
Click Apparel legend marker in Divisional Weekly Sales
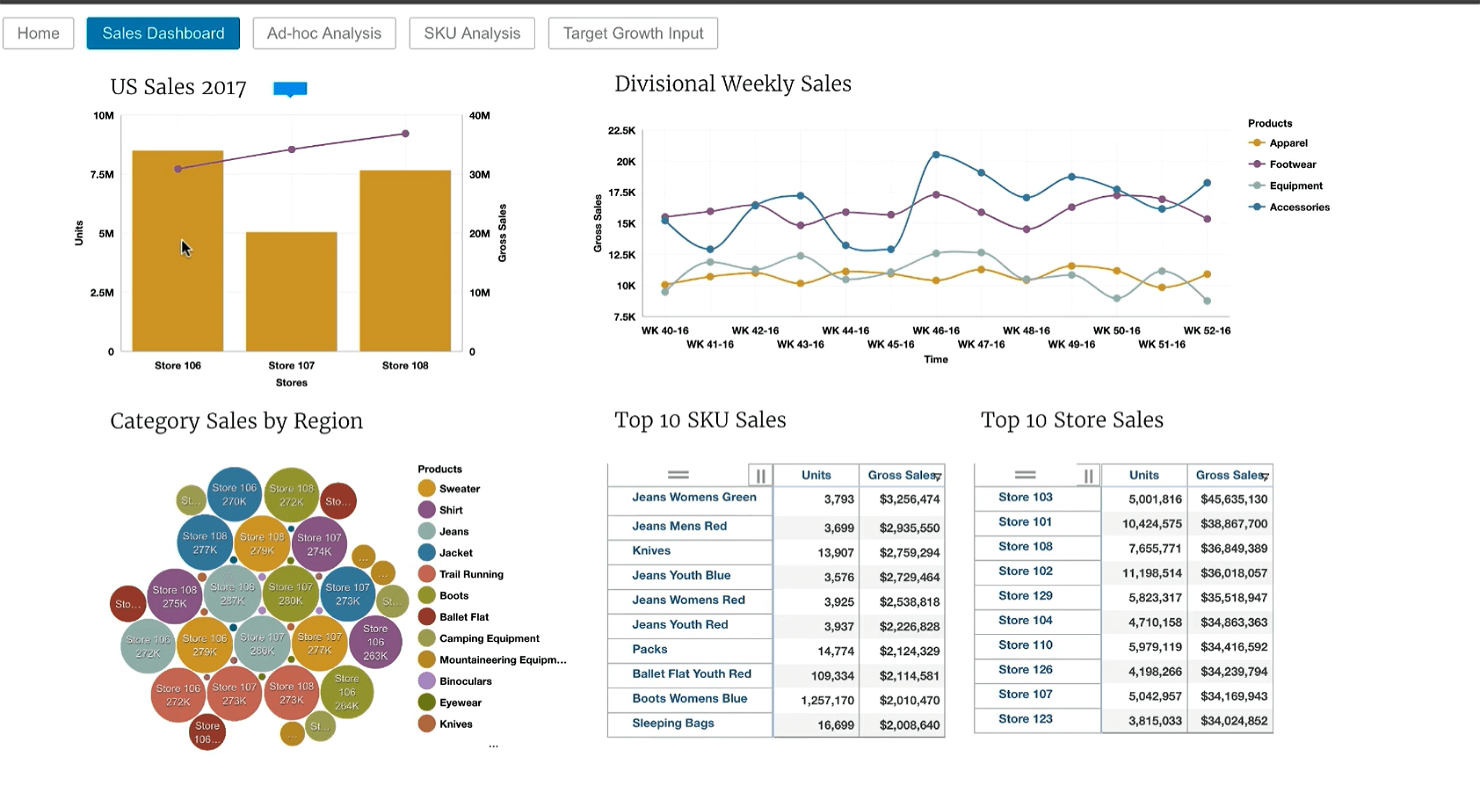[x=1257, y=143]
